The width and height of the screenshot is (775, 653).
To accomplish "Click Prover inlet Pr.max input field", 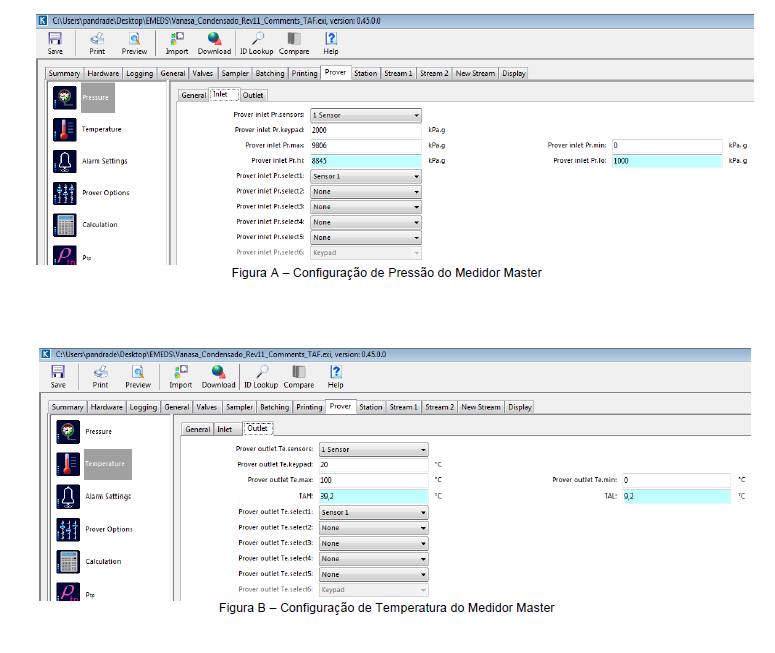I will click(366, 145).
